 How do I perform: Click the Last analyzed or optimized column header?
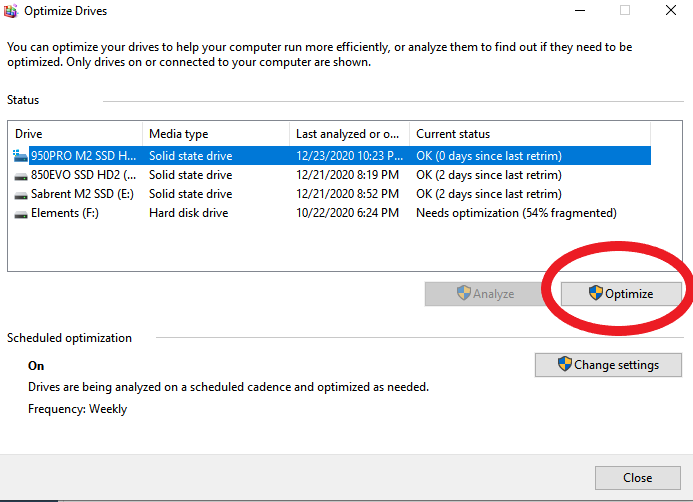coord(350,134)
